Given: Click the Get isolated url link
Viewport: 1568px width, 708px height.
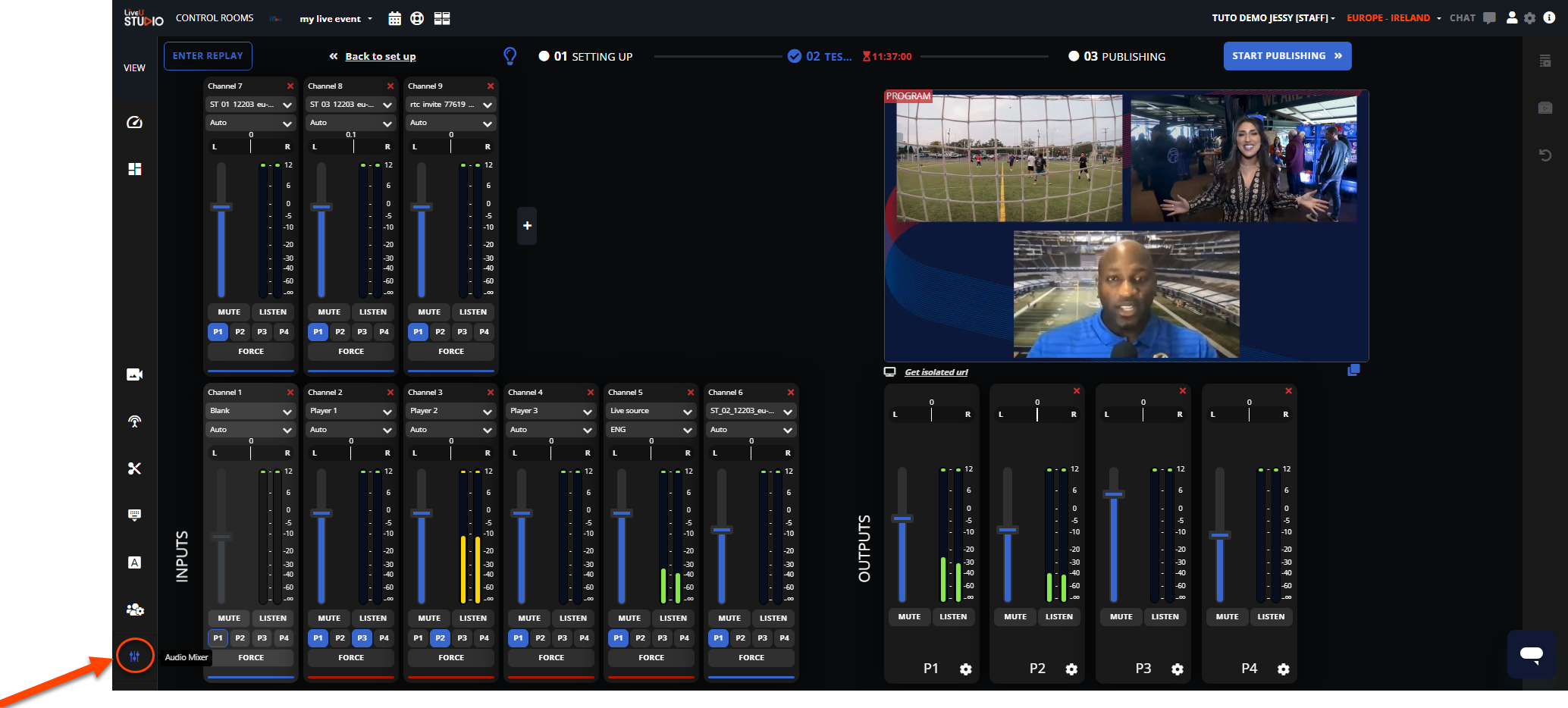Looking at the screenshot, I should point(936,372).
